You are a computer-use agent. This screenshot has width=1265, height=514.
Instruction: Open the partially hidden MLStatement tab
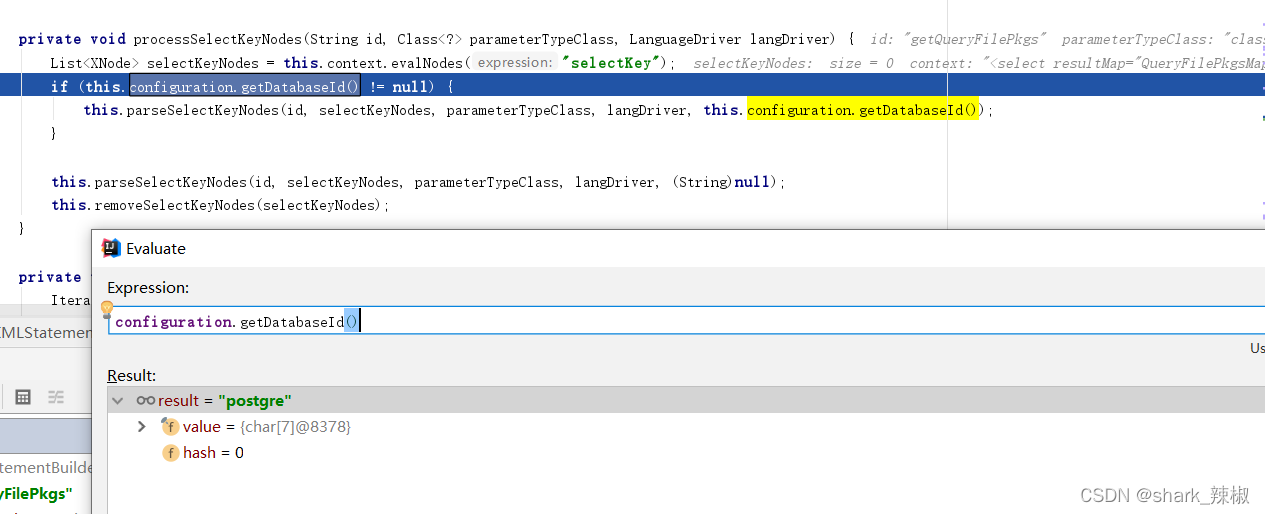[46, 332]
